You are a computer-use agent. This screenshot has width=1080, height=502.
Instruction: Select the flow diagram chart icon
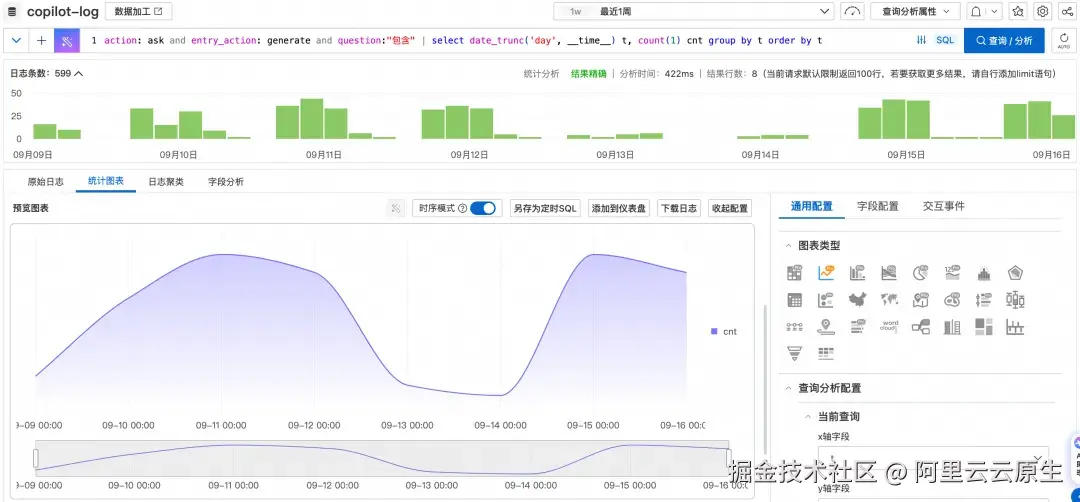921,326
